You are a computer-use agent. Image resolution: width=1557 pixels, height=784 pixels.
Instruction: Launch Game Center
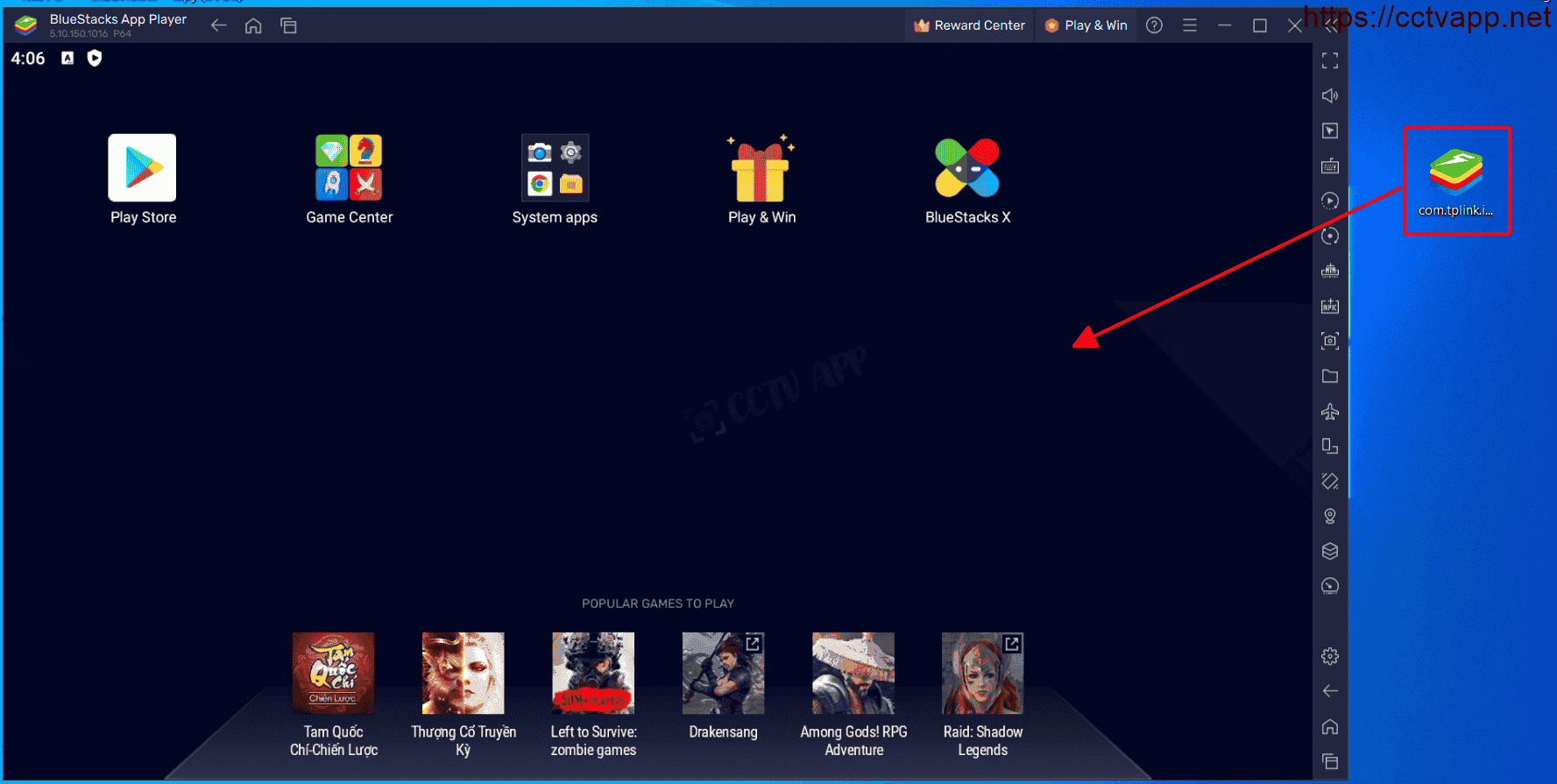(x=349, y=168)
